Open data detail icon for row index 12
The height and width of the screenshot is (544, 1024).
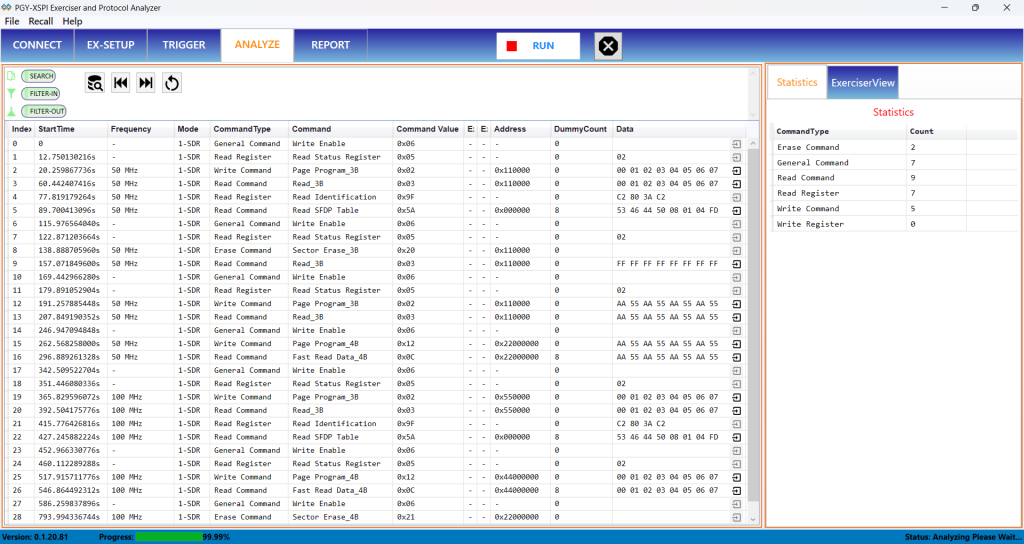737,304
